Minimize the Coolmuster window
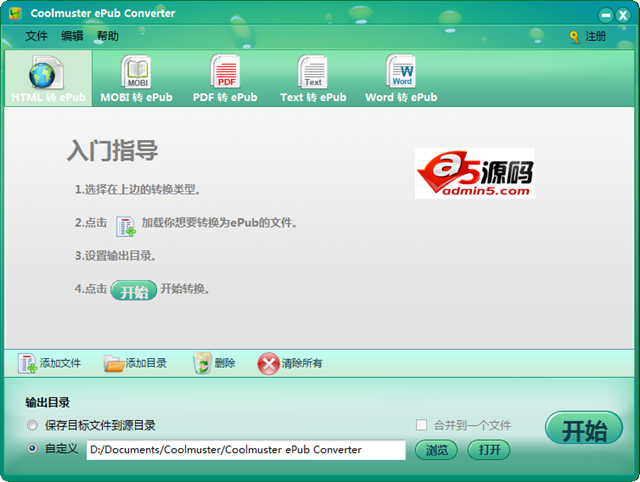The image size is (640, 482). (606, 16)
